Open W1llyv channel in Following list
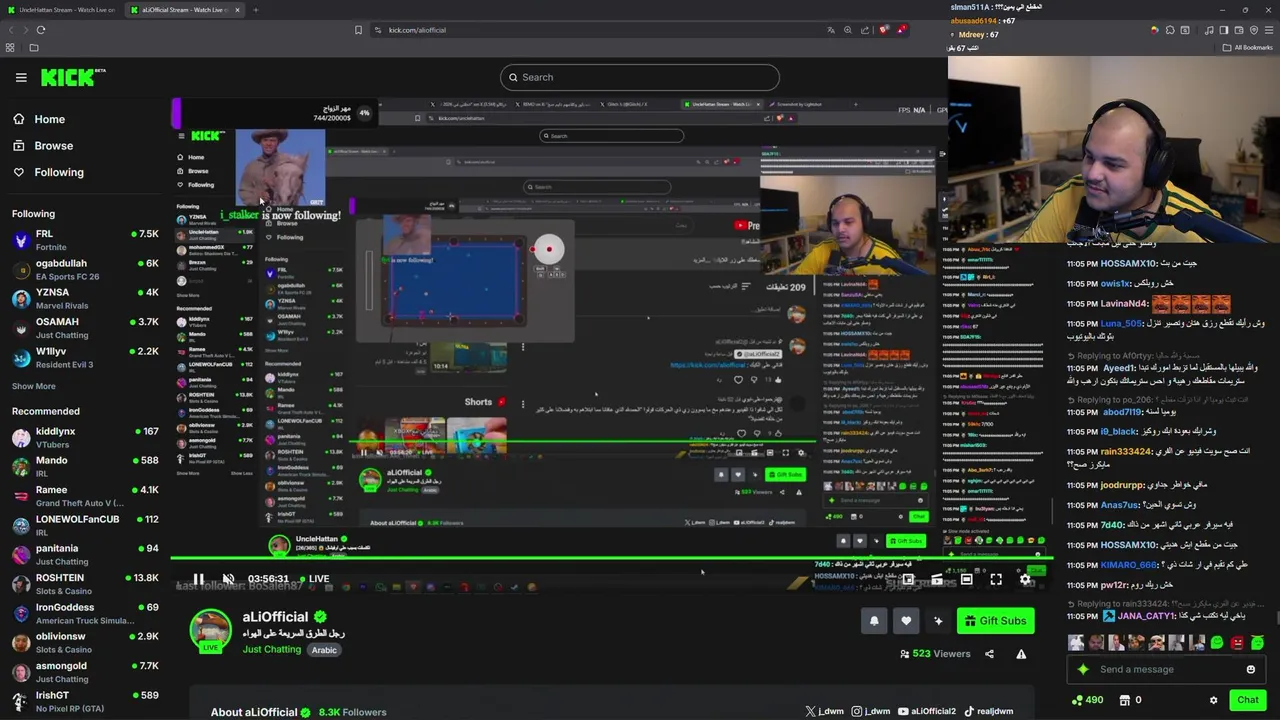The height and width of the screenshot is (720, 1280). pos(85,357)
